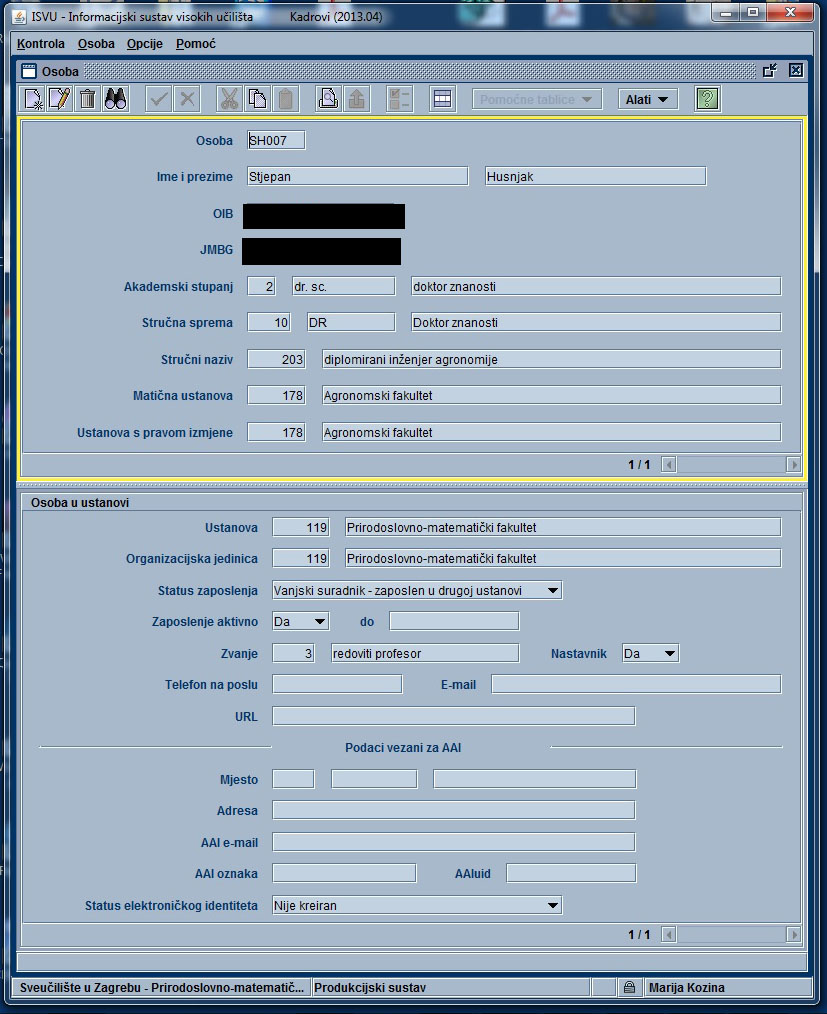Image resolution: width=827 pixels, height=1014 pixels.
Task: Open the Opcije menu
Action: coord(145,43)
